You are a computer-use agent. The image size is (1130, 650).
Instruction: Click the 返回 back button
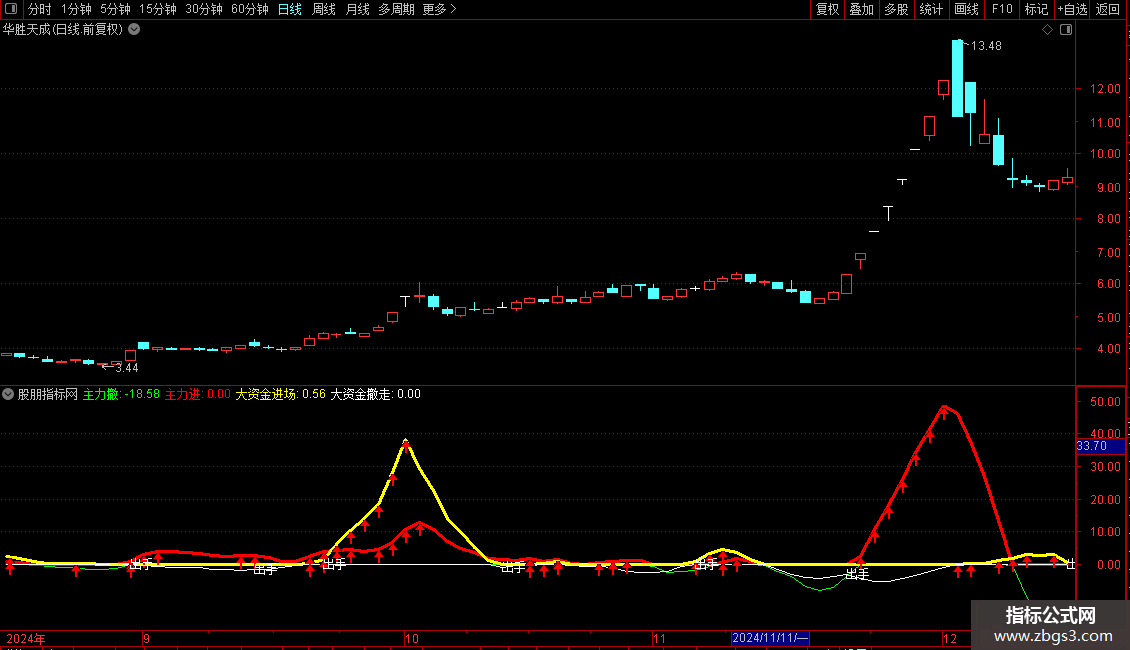1108,9
